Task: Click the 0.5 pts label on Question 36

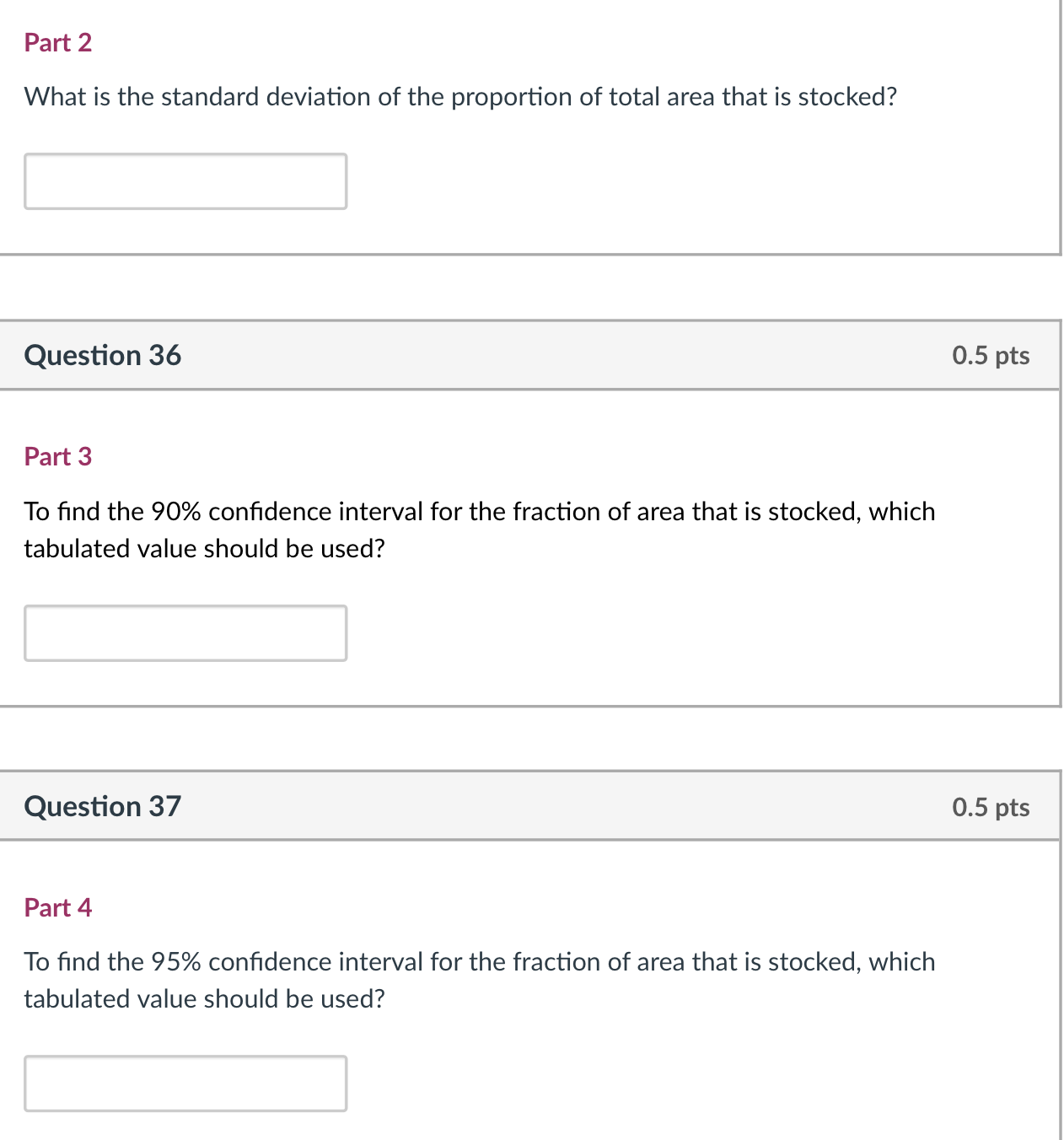Action: tap(991, 355)
